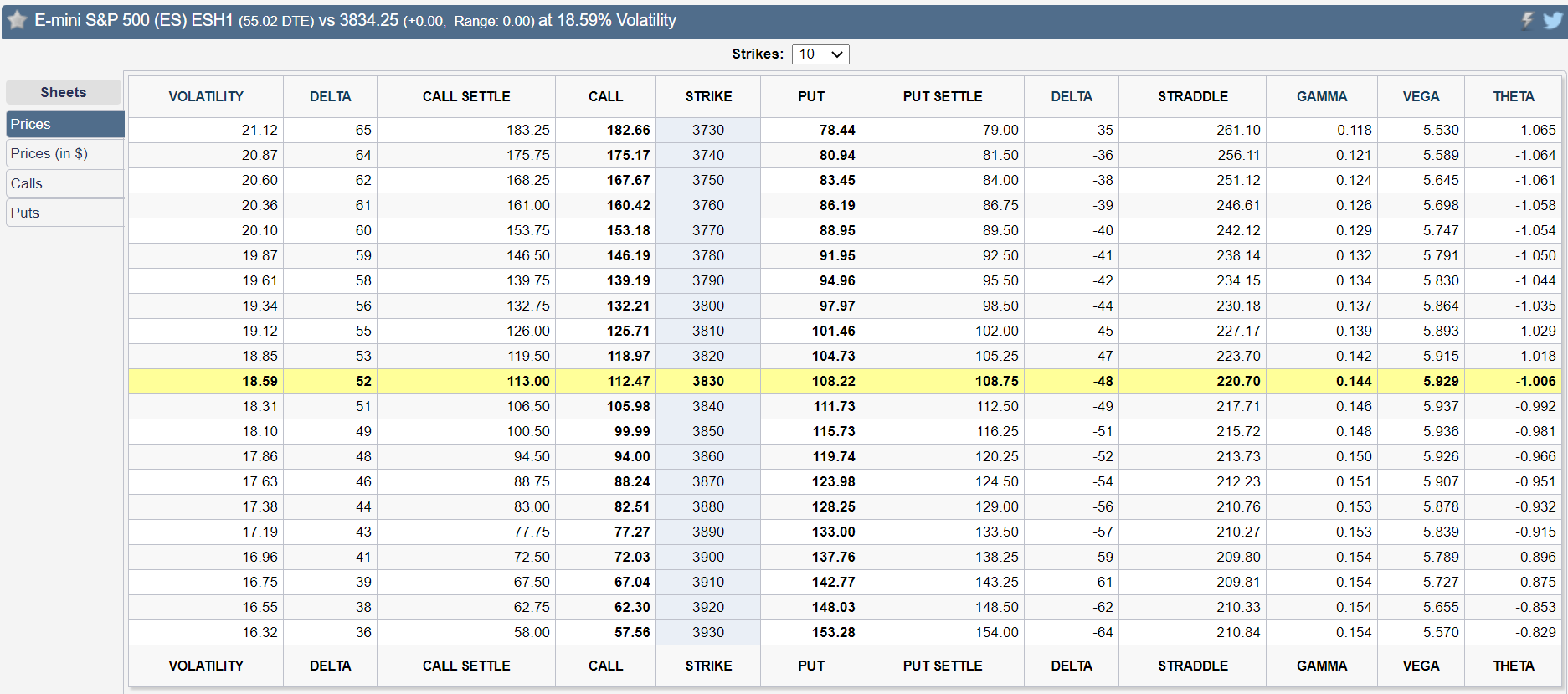1568x694 pixels.
Task: Click strike 3920 cell
Action: pyautogui.click(x=708, y=607)
